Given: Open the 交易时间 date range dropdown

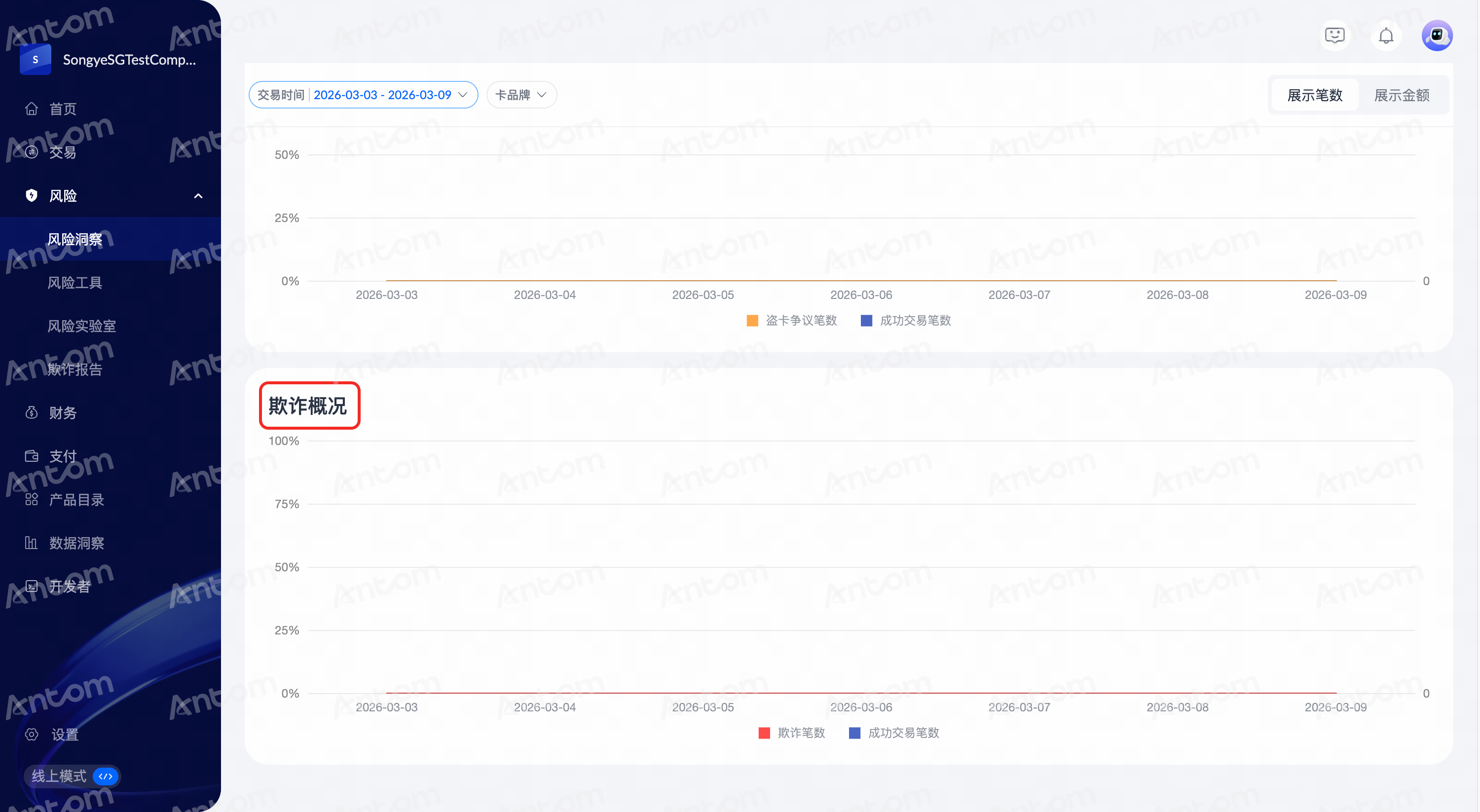Looking at the screenshot, I should [x=363, y=95].
